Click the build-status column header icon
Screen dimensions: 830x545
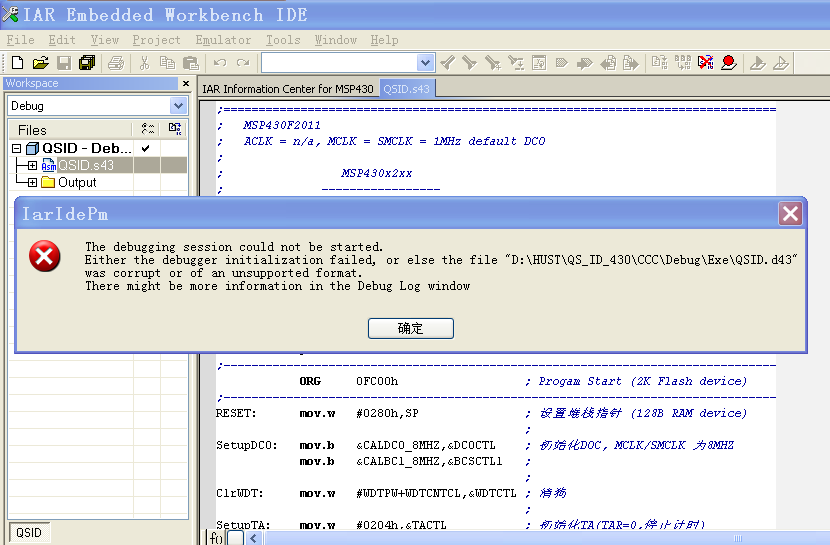click(x=175, y=129)
